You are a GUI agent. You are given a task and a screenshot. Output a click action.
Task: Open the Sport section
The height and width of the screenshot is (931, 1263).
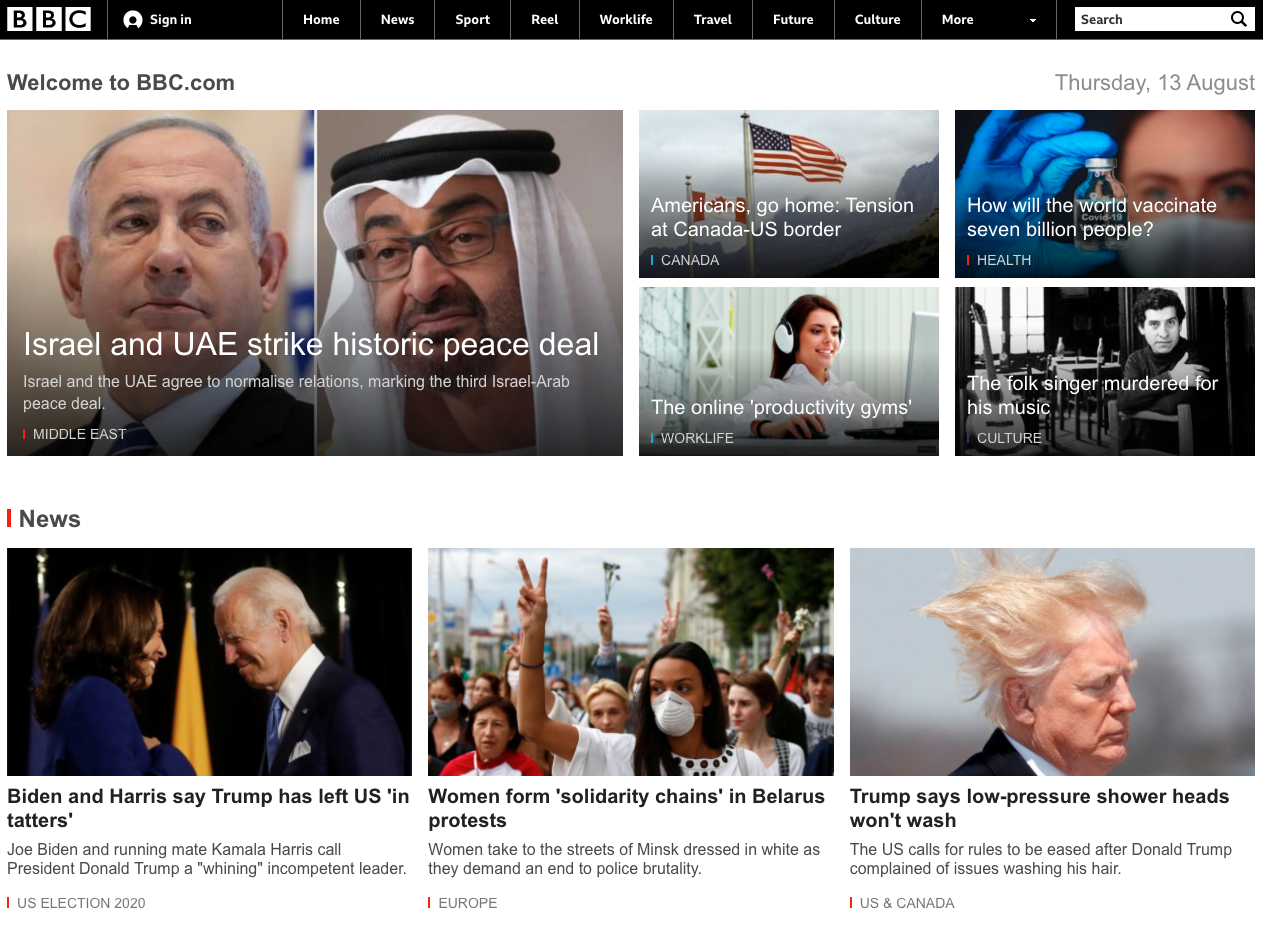(471, 18)
